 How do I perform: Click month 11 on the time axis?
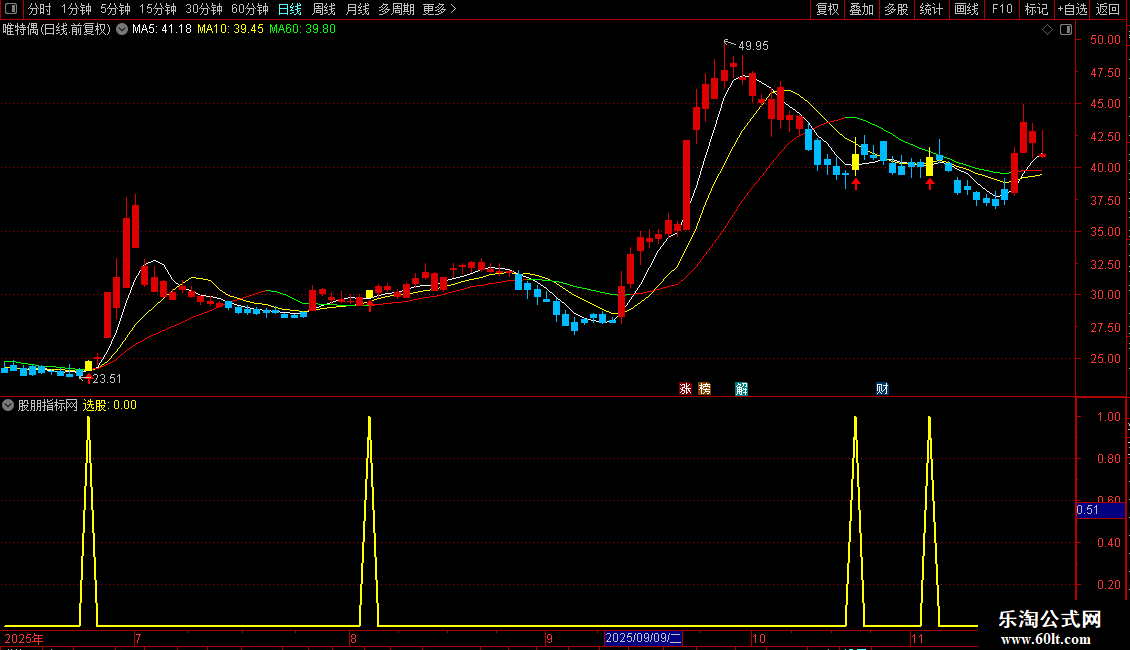pos(917,638)
